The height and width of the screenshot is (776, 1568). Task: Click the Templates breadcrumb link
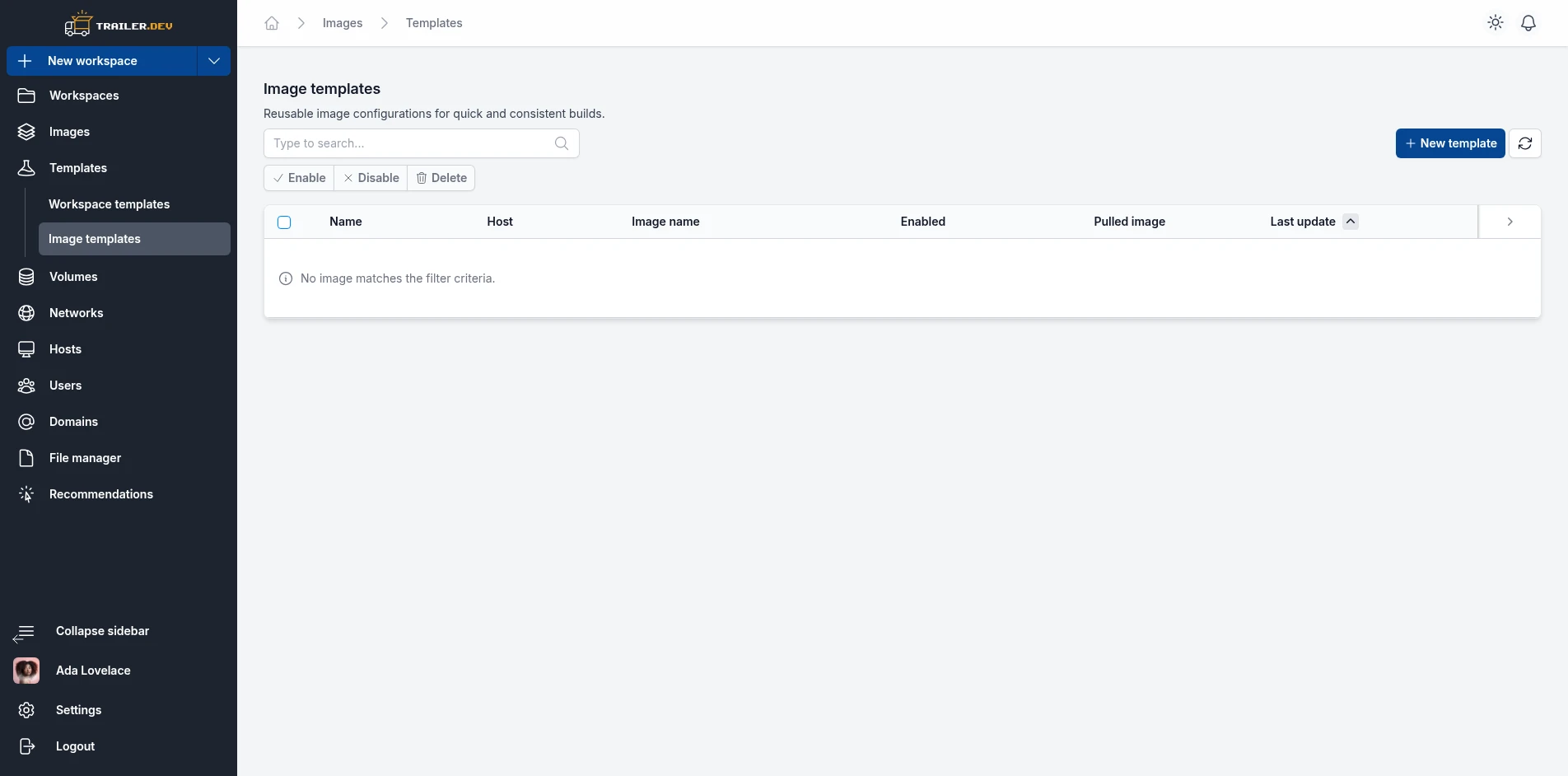434,23
